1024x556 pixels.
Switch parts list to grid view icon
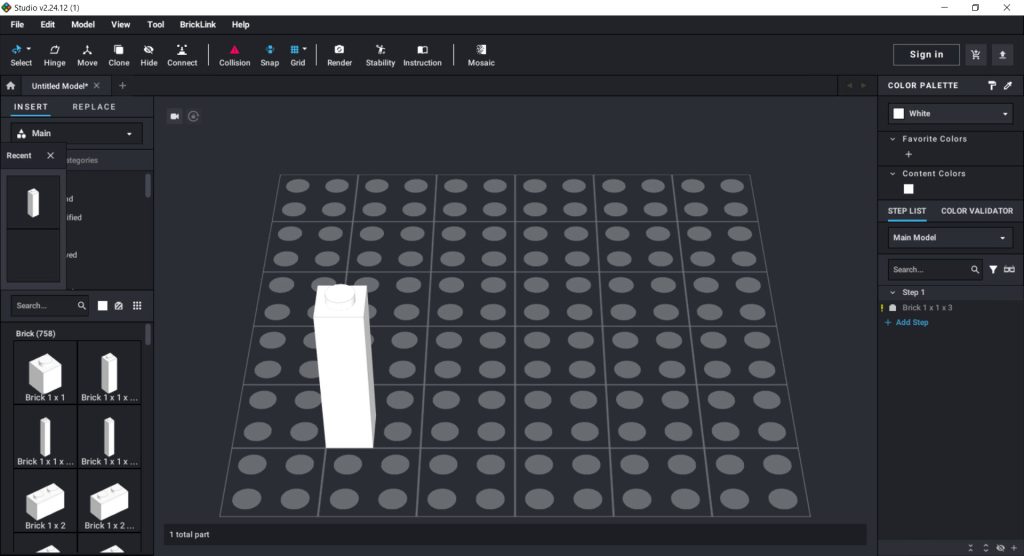[x=137, y=306]
